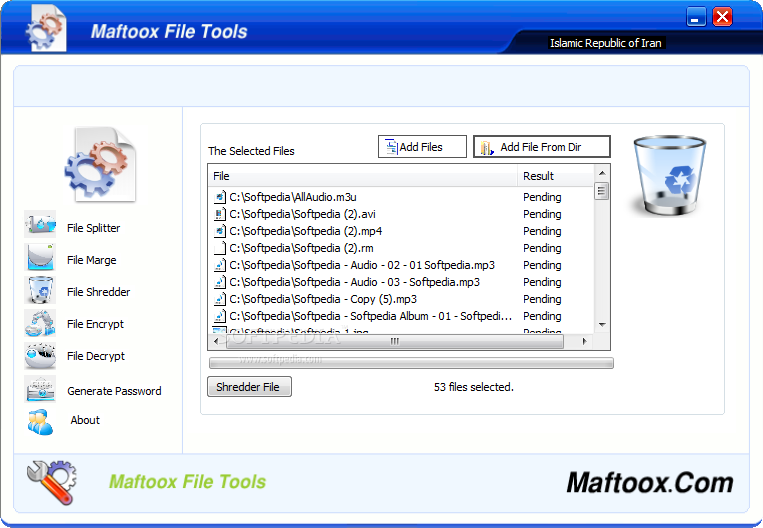Click the wrench and gear footer logo
This screenshot has width=763, height=528.
click(x=52, y=482)
